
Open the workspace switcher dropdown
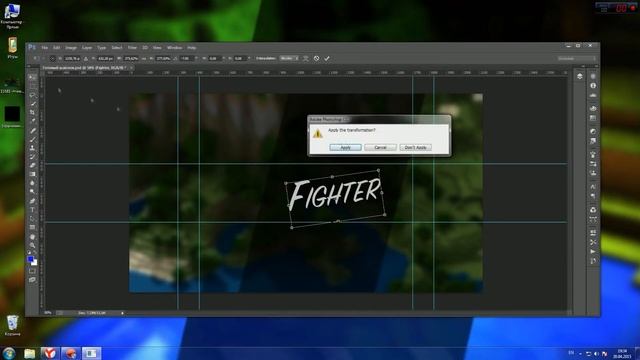576,58
